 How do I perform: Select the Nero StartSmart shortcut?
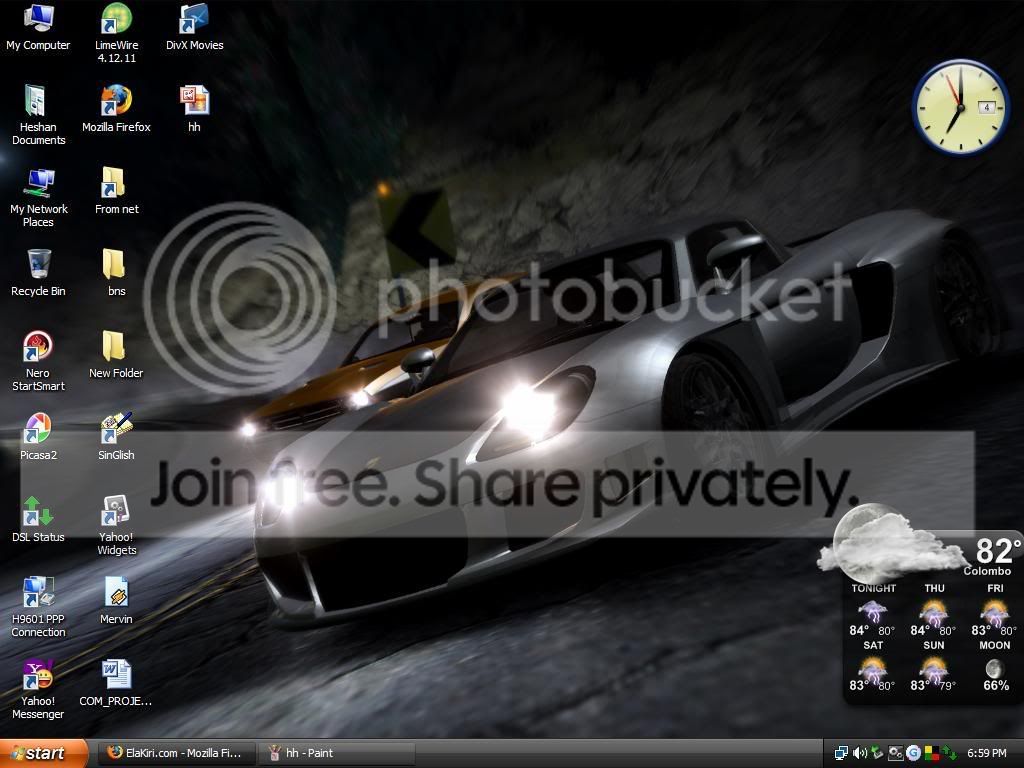click(38, 361)
